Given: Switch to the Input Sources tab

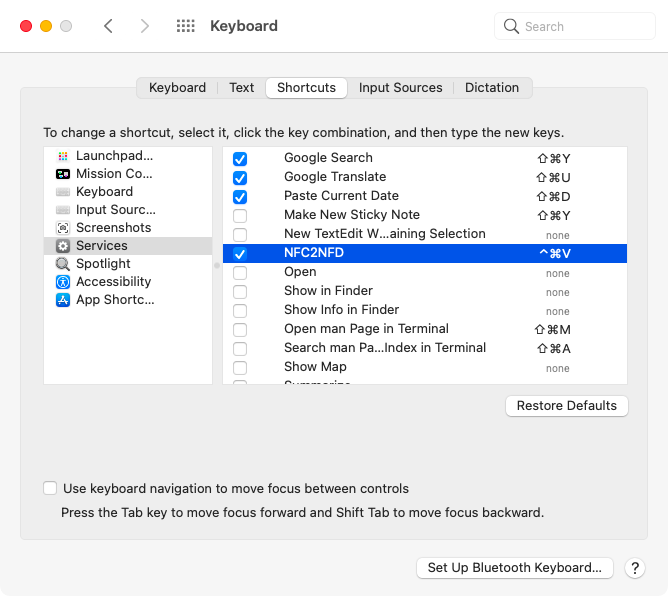Looking at the screenshot, I should click(x=400, y=88).
